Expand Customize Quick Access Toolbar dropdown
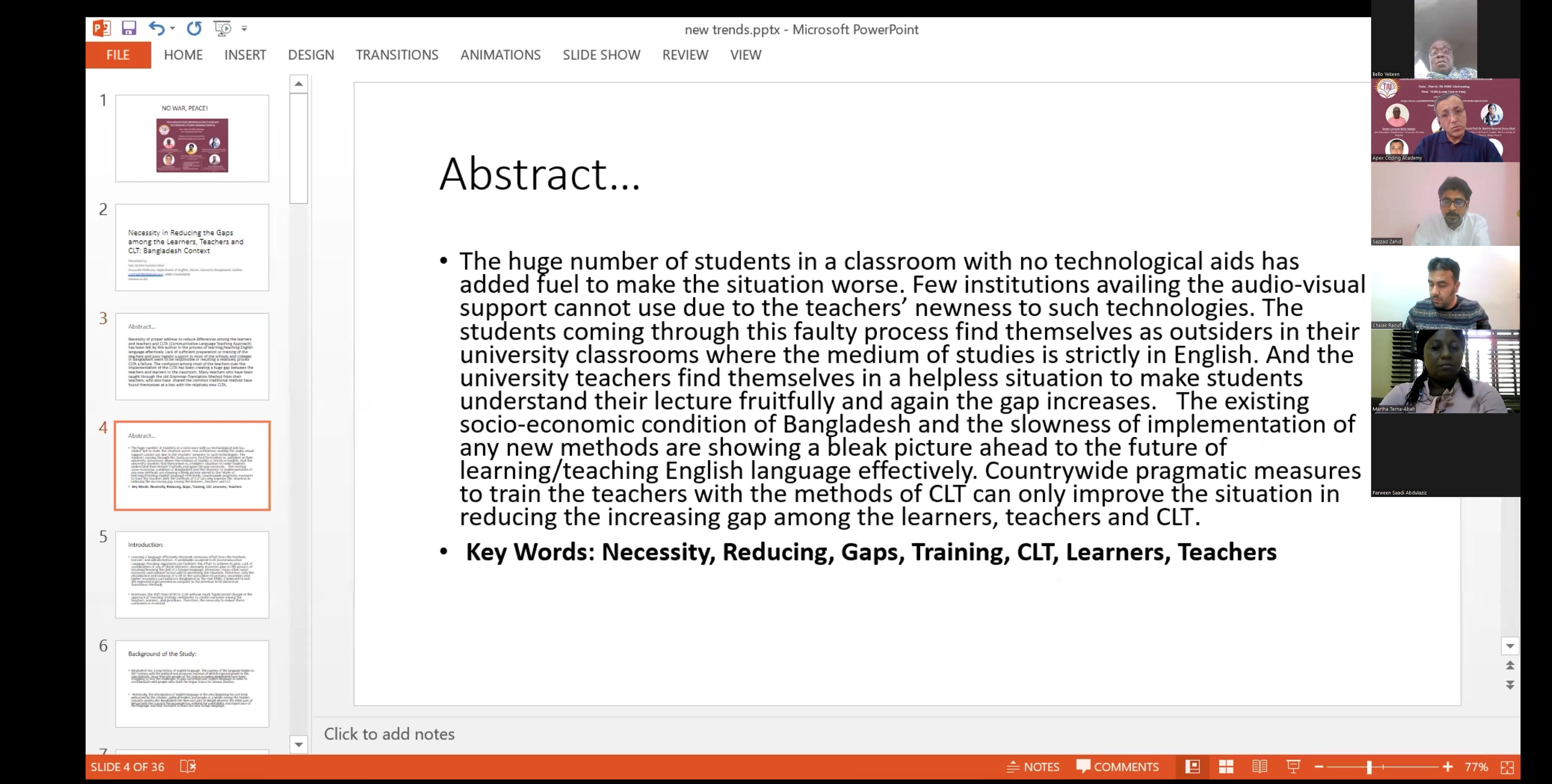The width and height of the screenshot is (1552, 784). click(x=244, y=28)
